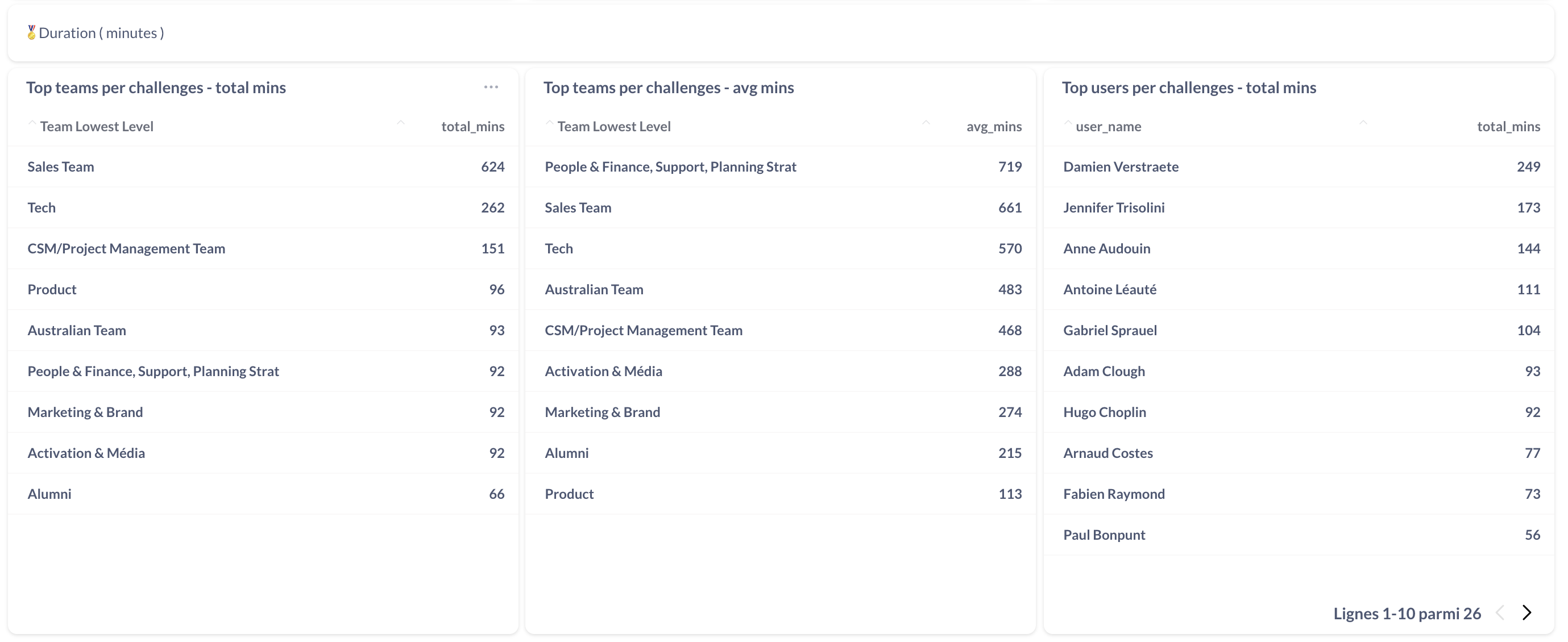Sort middle table by Team Lowest Level header
The width and height of the screenshot is (1568, 642).
[x=613, y=127]
